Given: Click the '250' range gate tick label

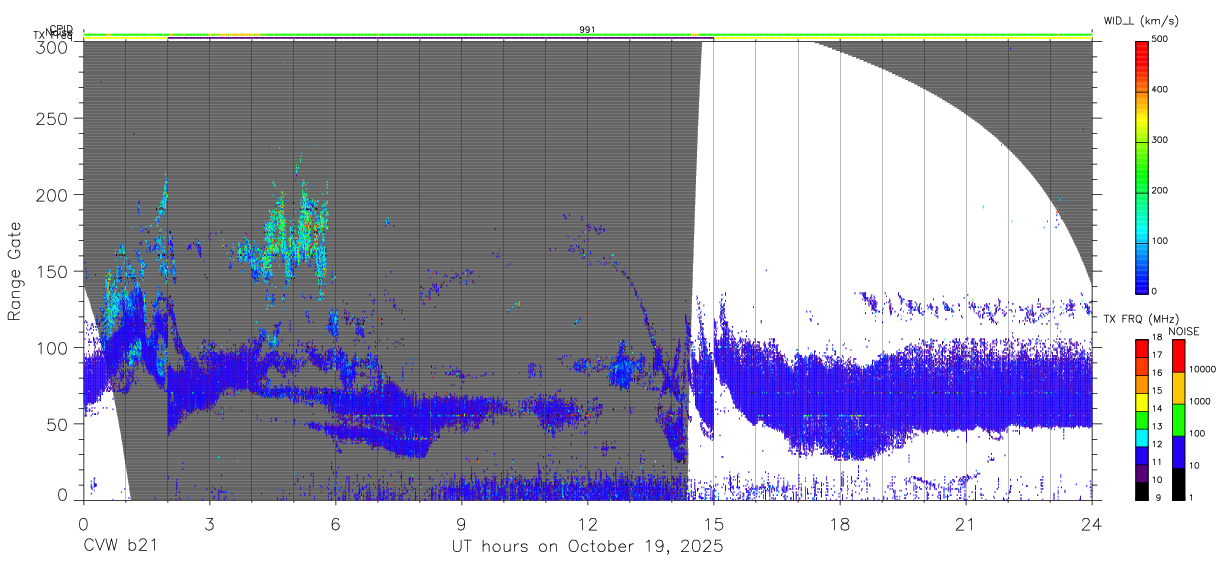Looking at the screenshot, I should click(x=54, y=118).
